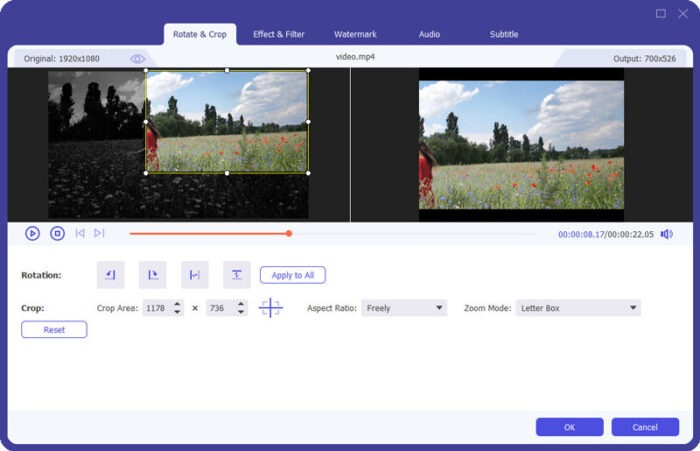Viewport: 700px width, 451px height.
Task: Jump to the previous frame
Action: click(80, 233)
